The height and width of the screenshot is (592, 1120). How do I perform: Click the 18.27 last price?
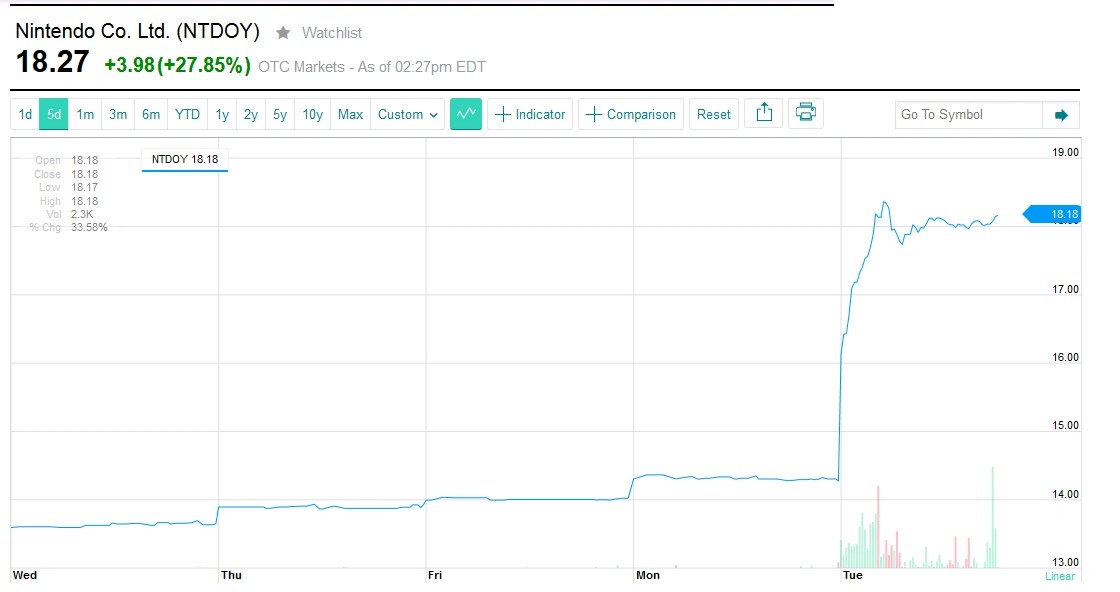click(x=52, y=62)
